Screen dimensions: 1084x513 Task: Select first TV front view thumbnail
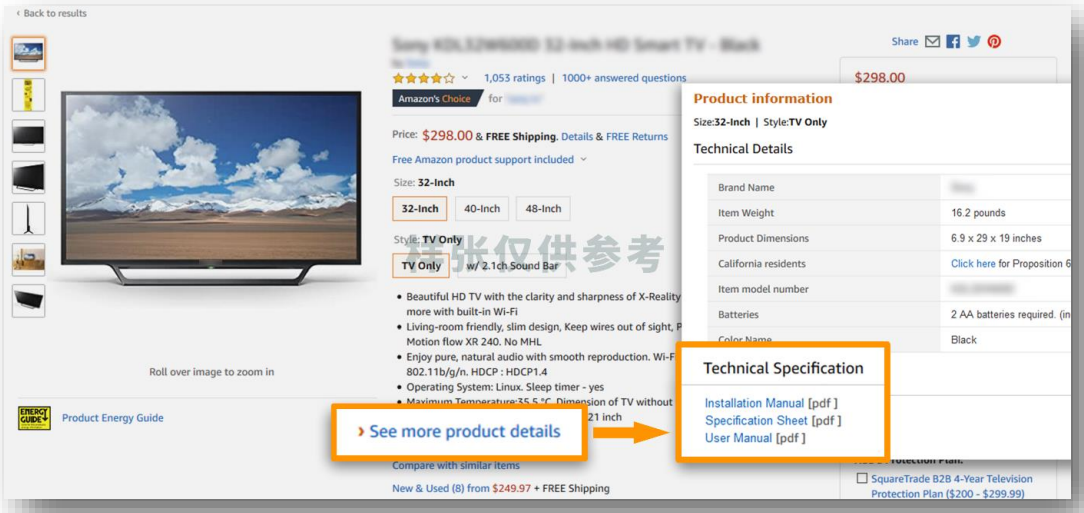click(28, 52)
